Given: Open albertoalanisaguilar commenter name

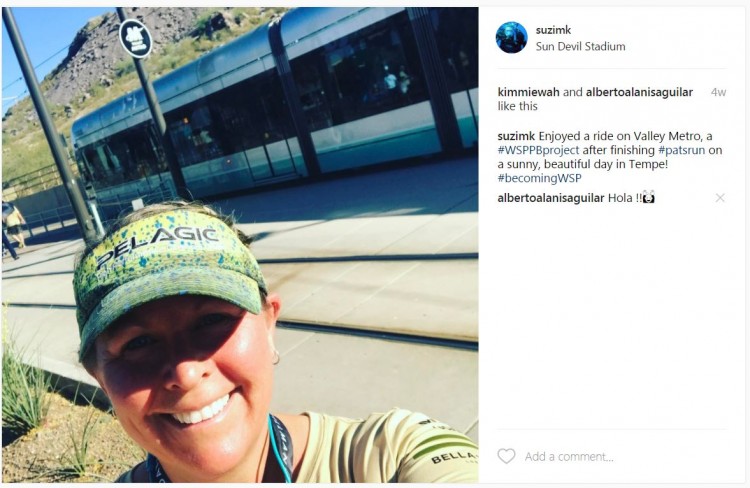Looking at the screenshot, I should pyautogui.click(x=551, y=198).
